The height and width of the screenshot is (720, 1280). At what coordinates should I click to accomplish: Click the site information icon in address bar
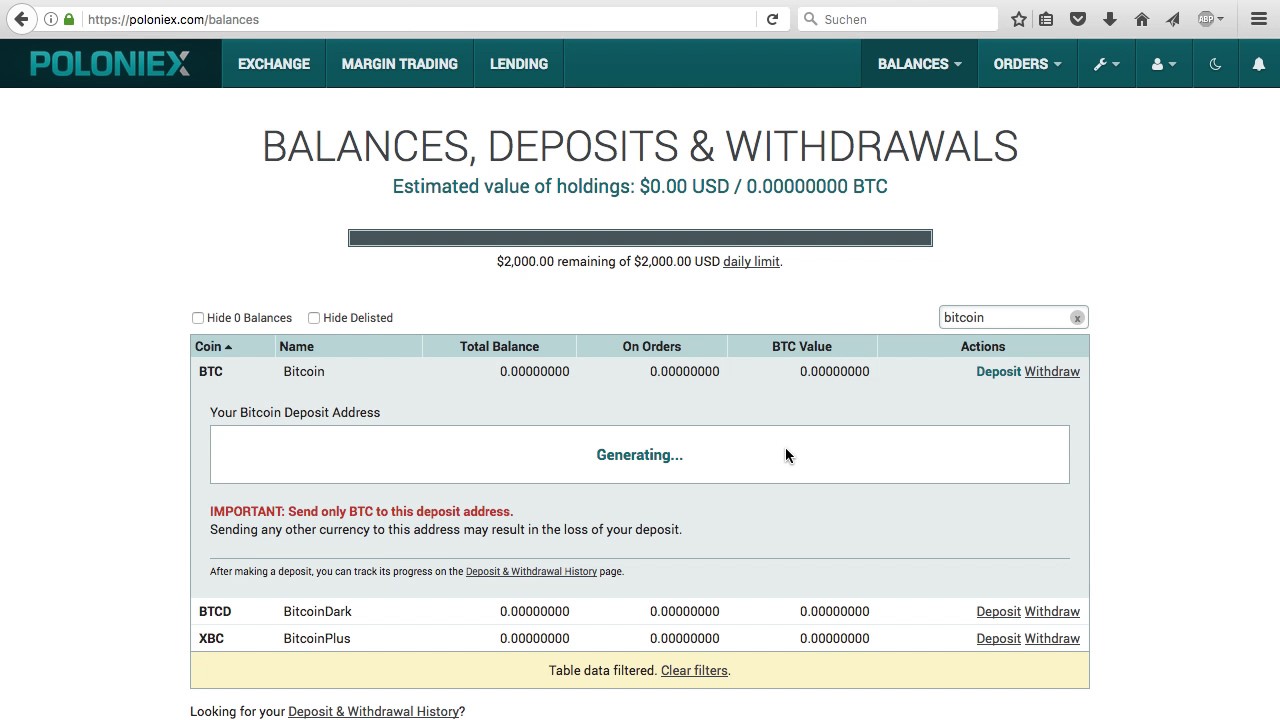[51, 19]
